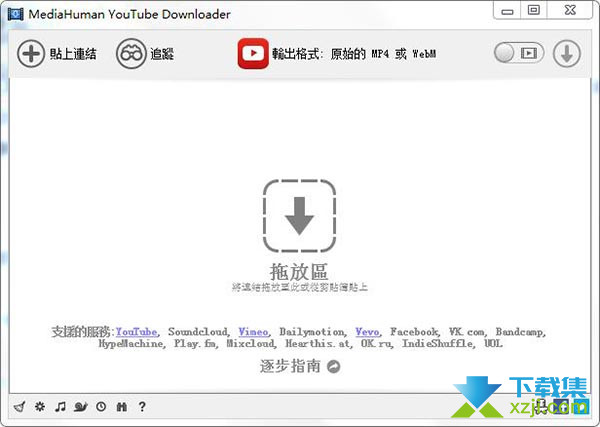Click the drop zone arrow box
Image resolution: width=600 pixels, height=427 pixels.
tap(299, 216)
